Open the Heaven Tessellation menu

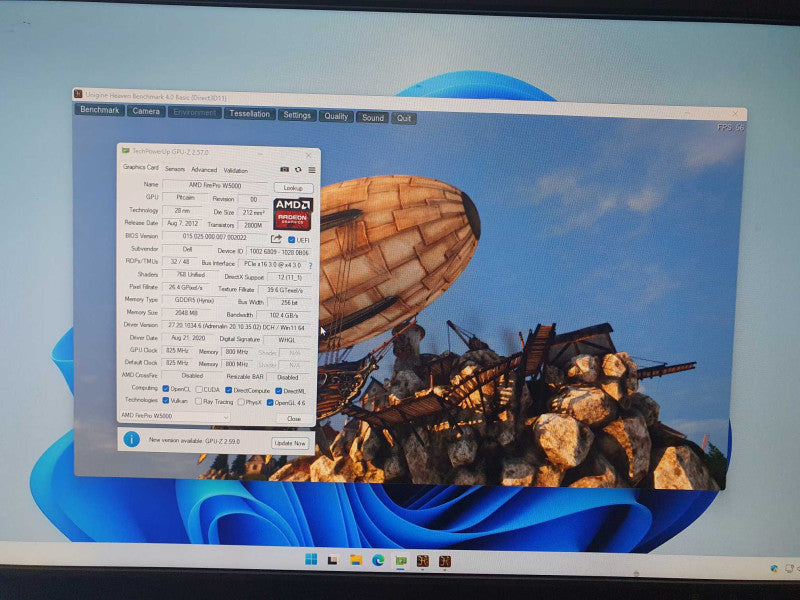(249, 113)
